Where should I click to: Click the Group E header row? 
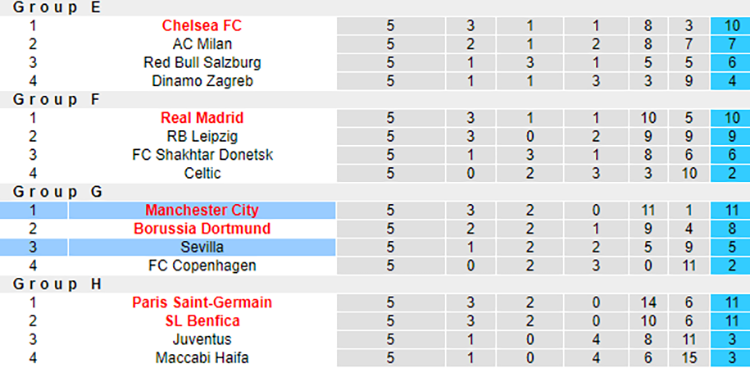pos(375,8)
